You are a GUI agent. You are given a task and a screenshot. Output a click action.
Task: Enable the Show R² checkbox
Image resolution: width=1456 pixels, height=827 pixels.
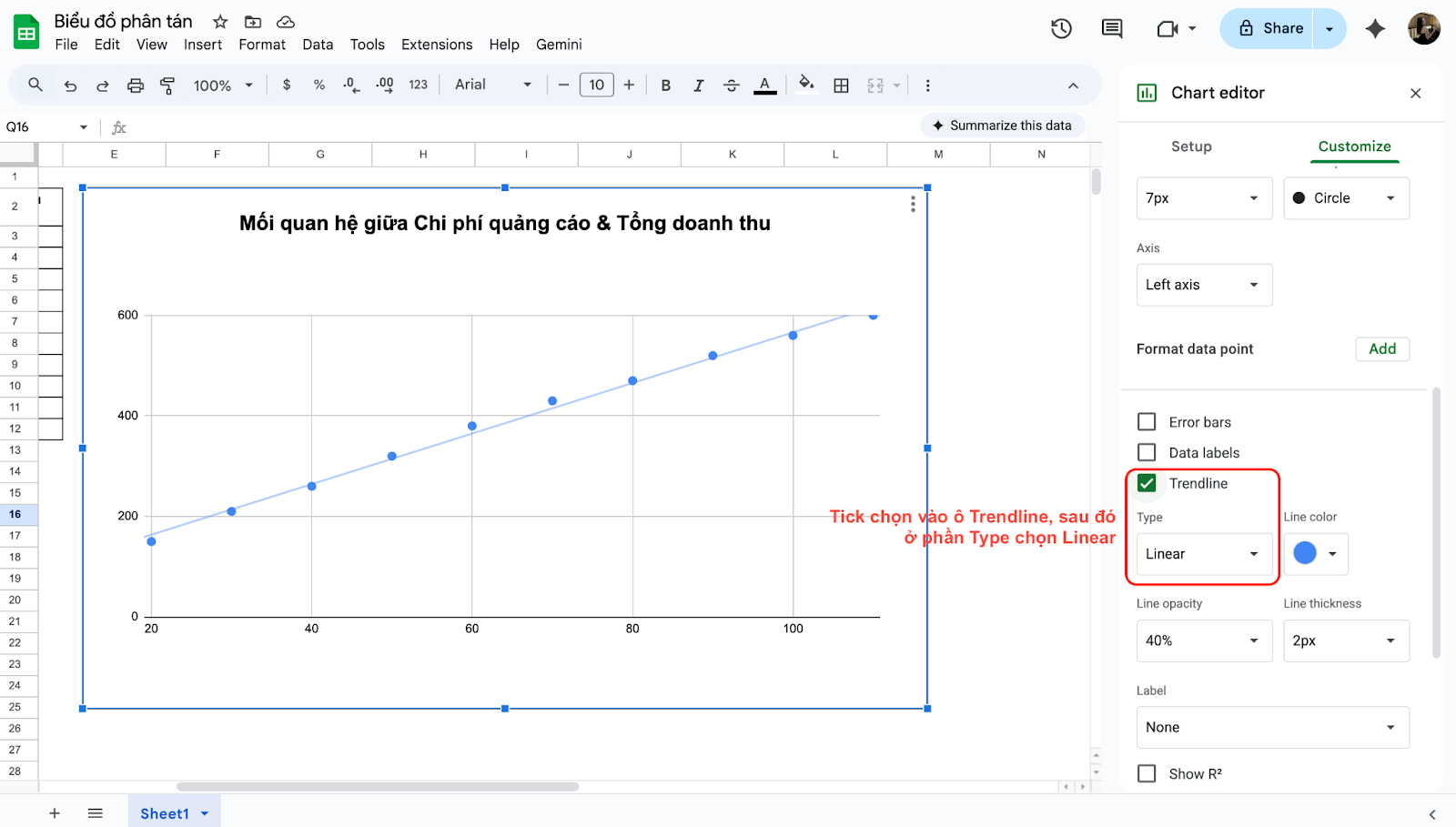click(1147, 773)
